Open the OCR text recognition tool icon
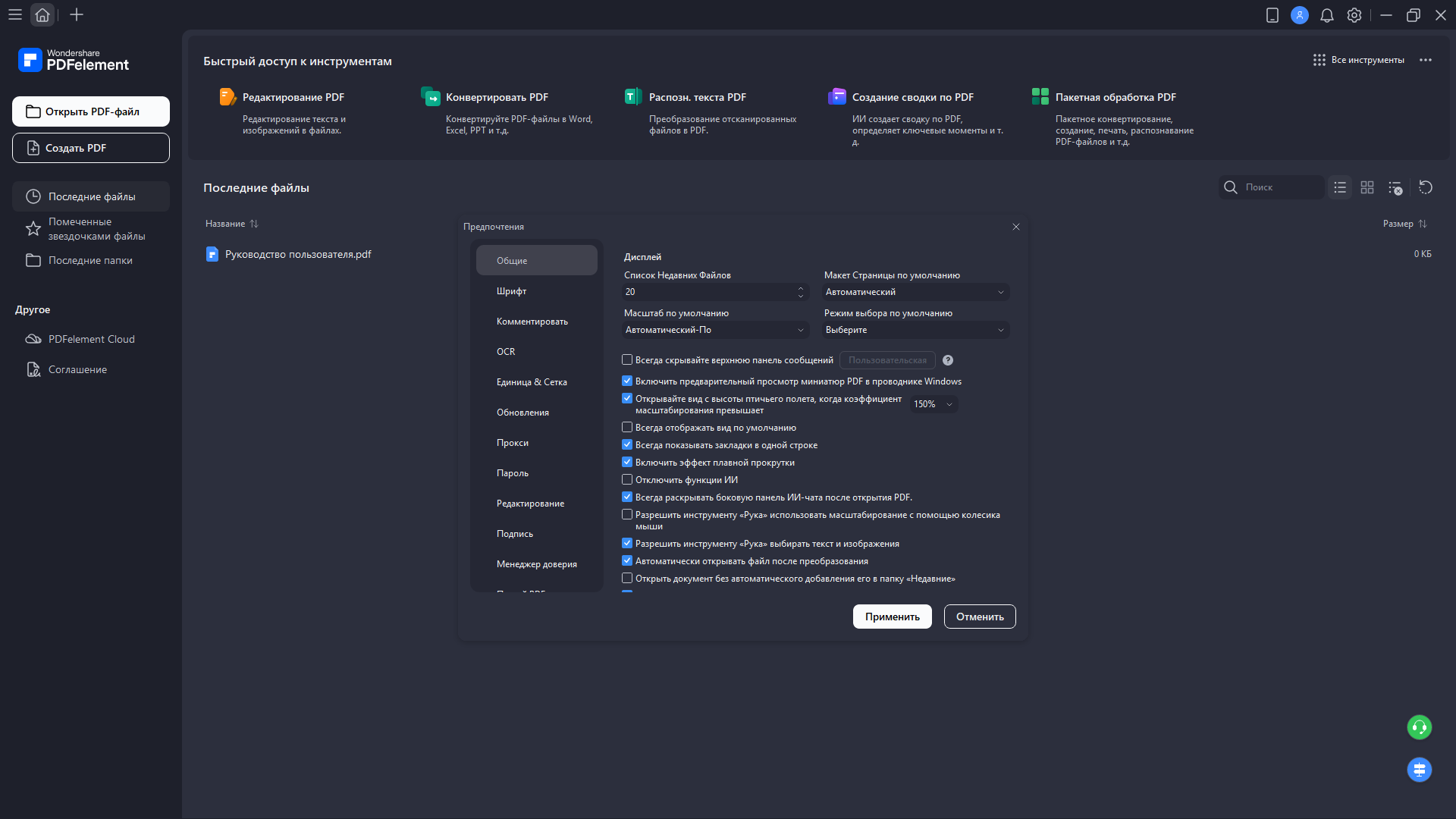Screen dimensions: 1456x819 tap(633, 97)
